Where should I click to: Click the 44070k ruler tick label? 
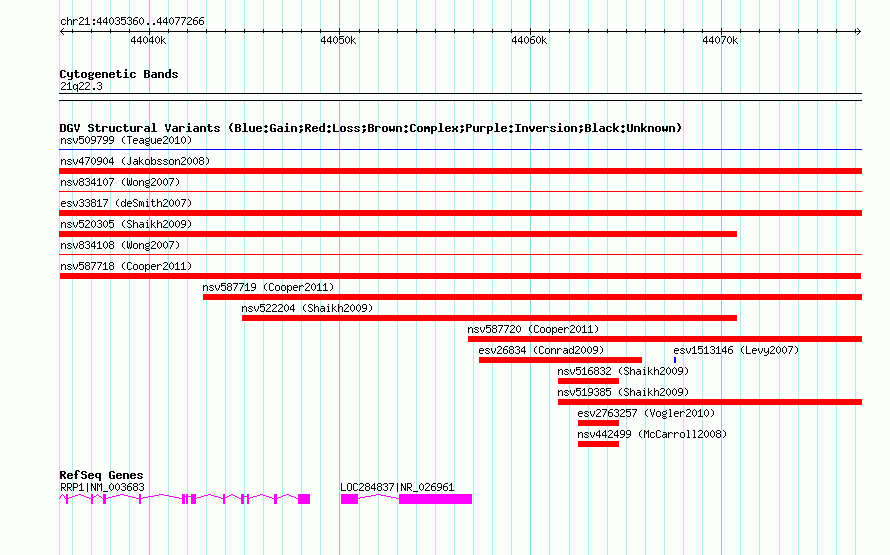pos(720,40)
